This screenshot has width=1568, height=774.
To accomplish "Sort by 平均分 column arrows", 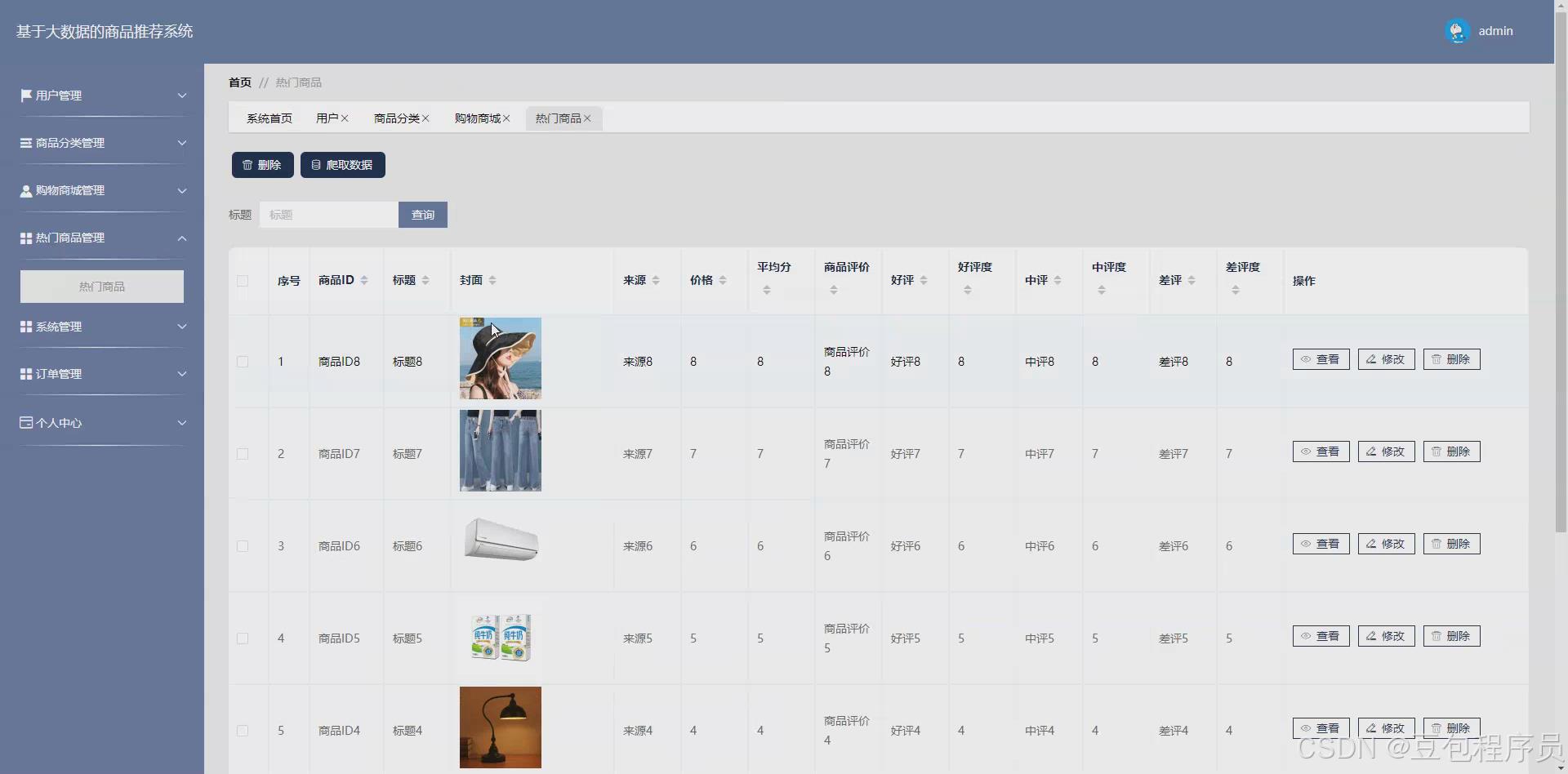I will (767, 290).
